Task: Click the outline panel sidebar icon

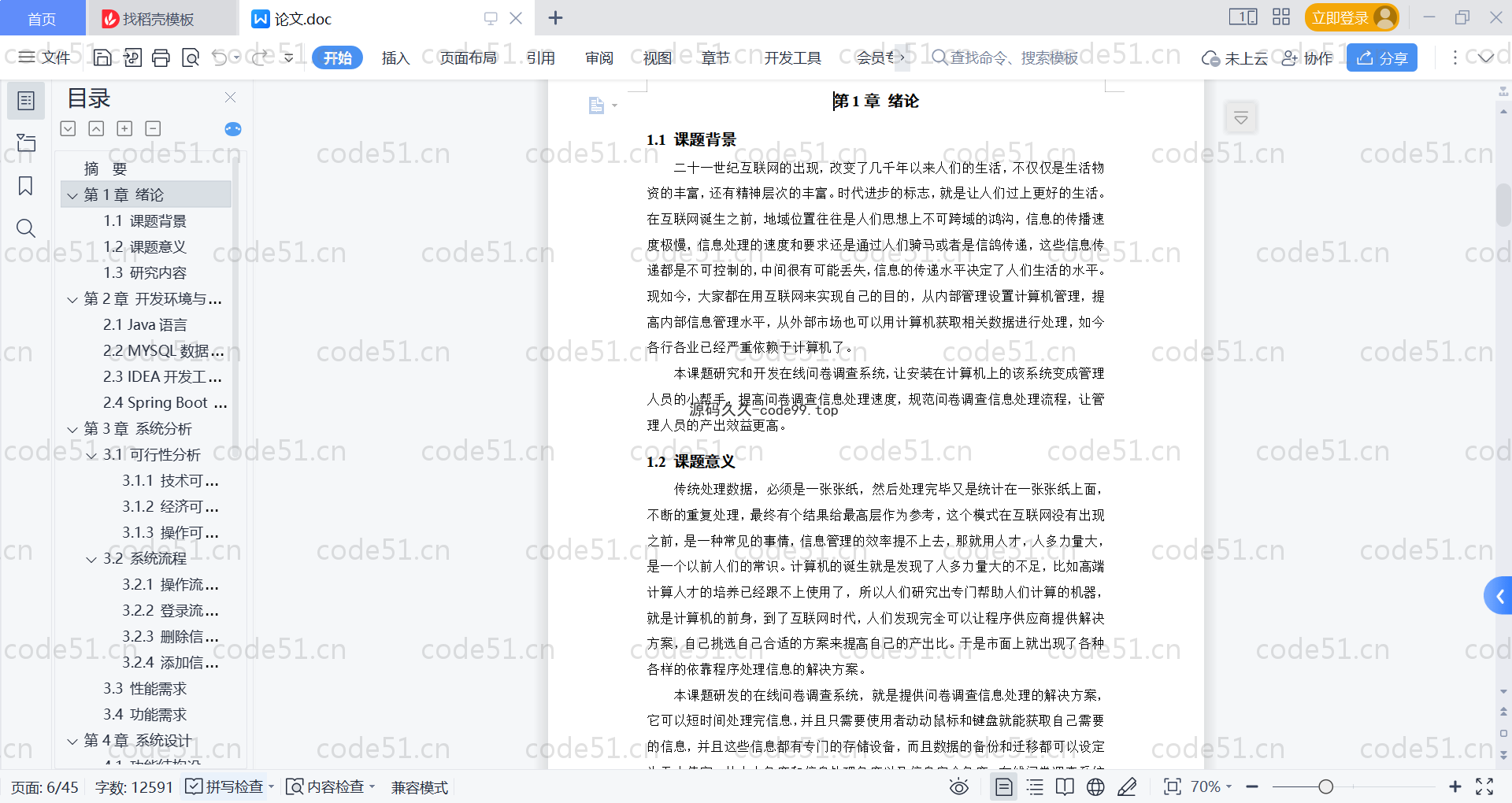Action: point(26,101)
